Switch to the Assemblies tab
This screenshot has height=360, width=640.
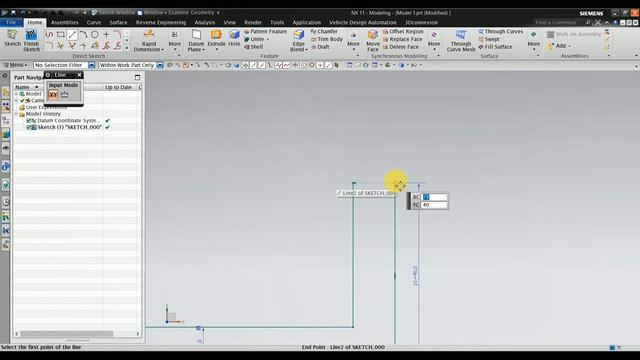[x=64, y=22]
